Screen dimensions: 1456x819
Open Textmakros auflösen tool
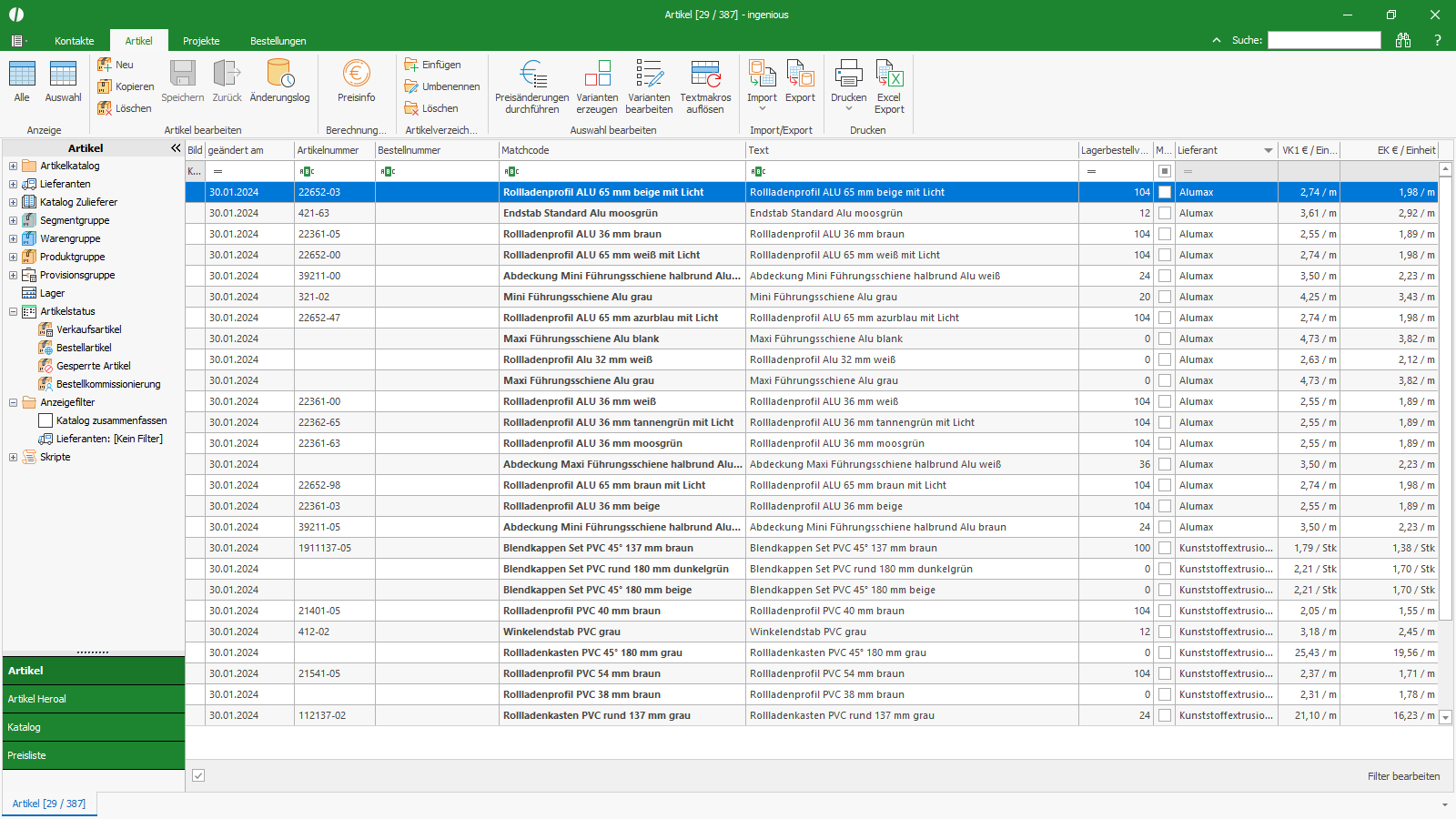(x=705, y=75)
